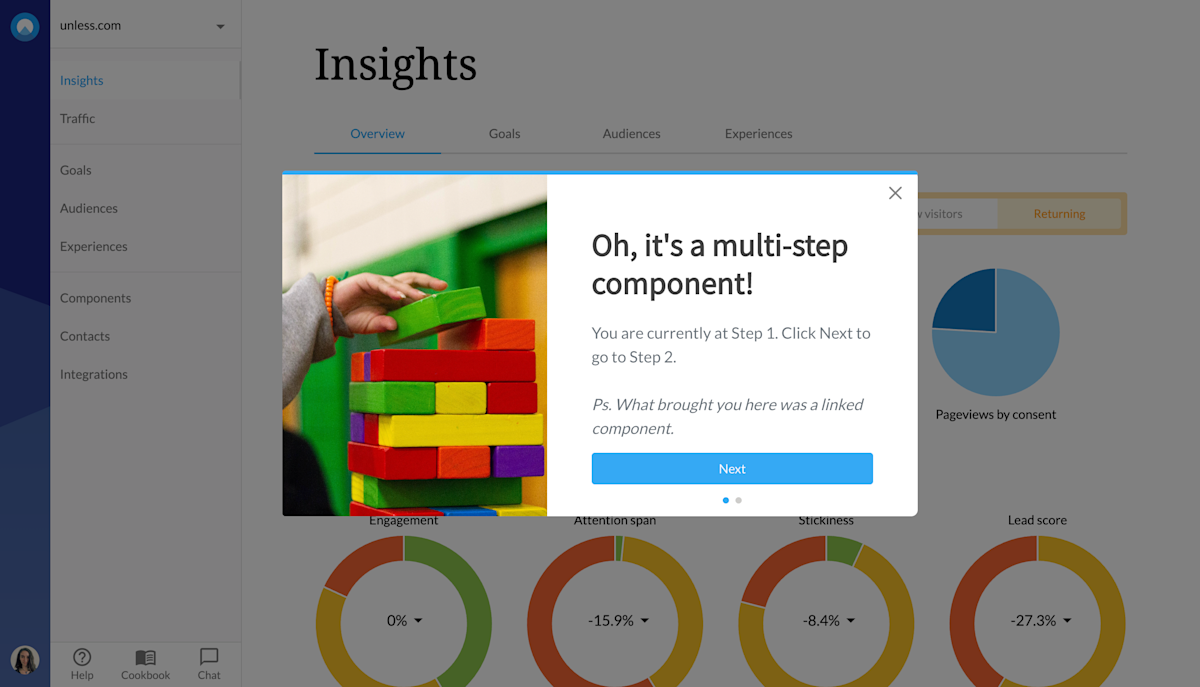The height and width of the screenshot is (687, 1200).
Task: Open the Cookbook
Action: (145, 663)
